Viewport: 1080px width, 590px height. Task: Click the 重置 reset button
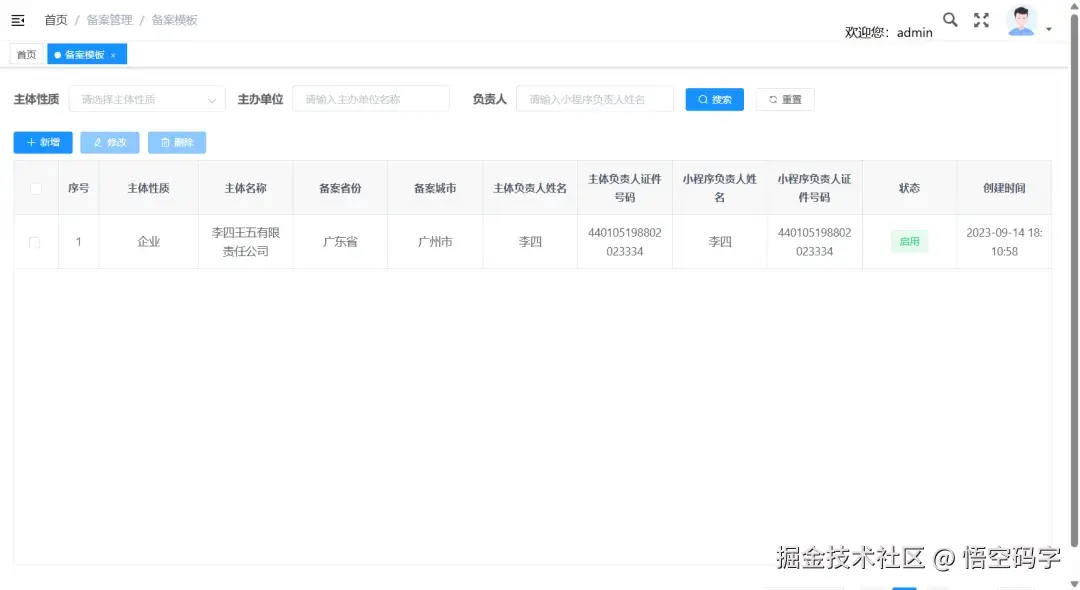click(784, 99)
